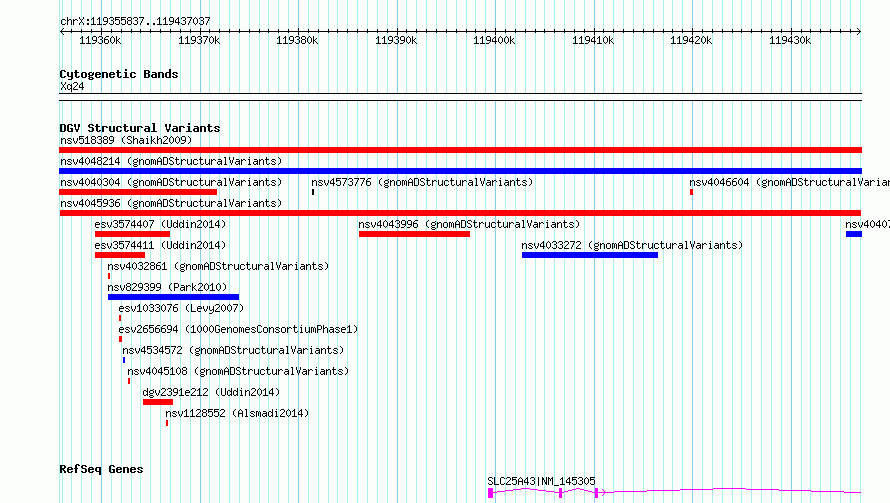Click the esv1033076 (Levy2007) label
Viewport: 890px width, 503px height.
tap(181, 308)
